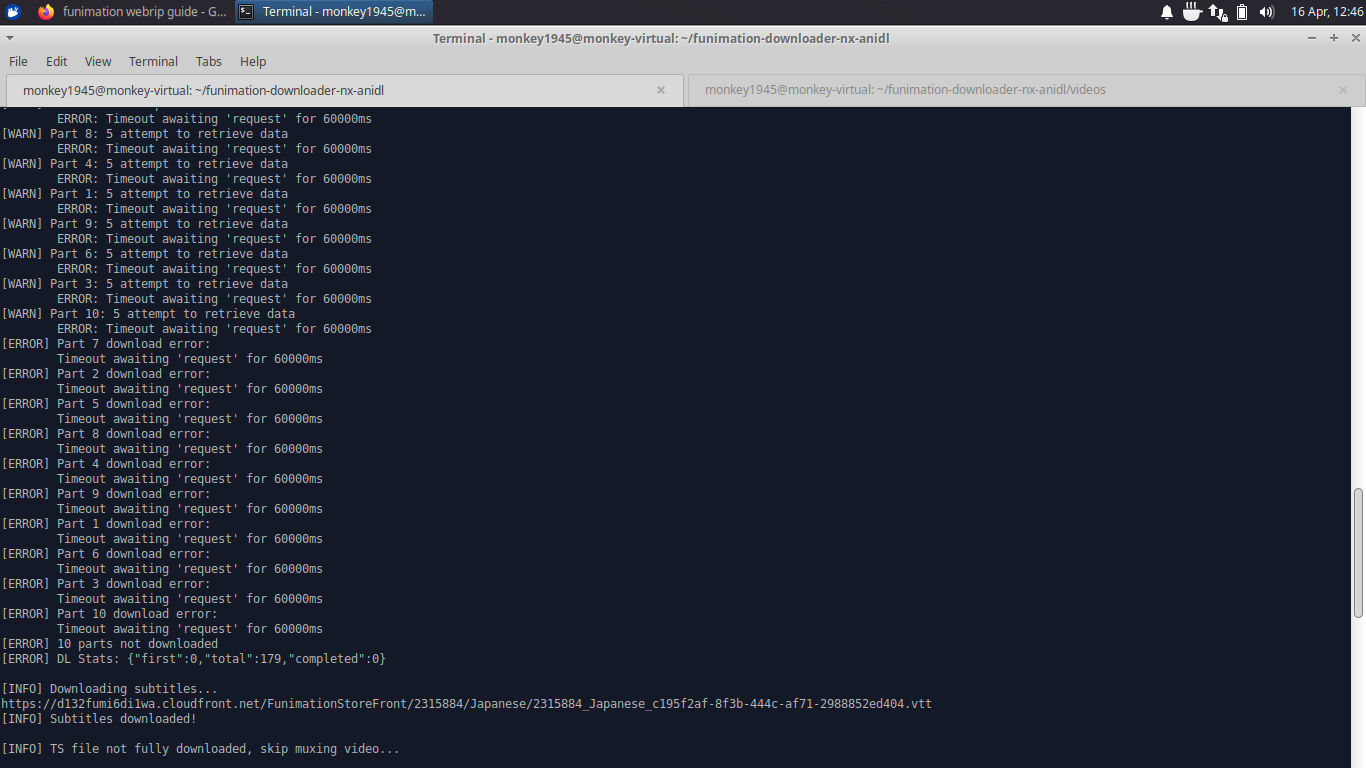Open the Help menu
Screen dimensions: 1366x768
click(252, 61)
